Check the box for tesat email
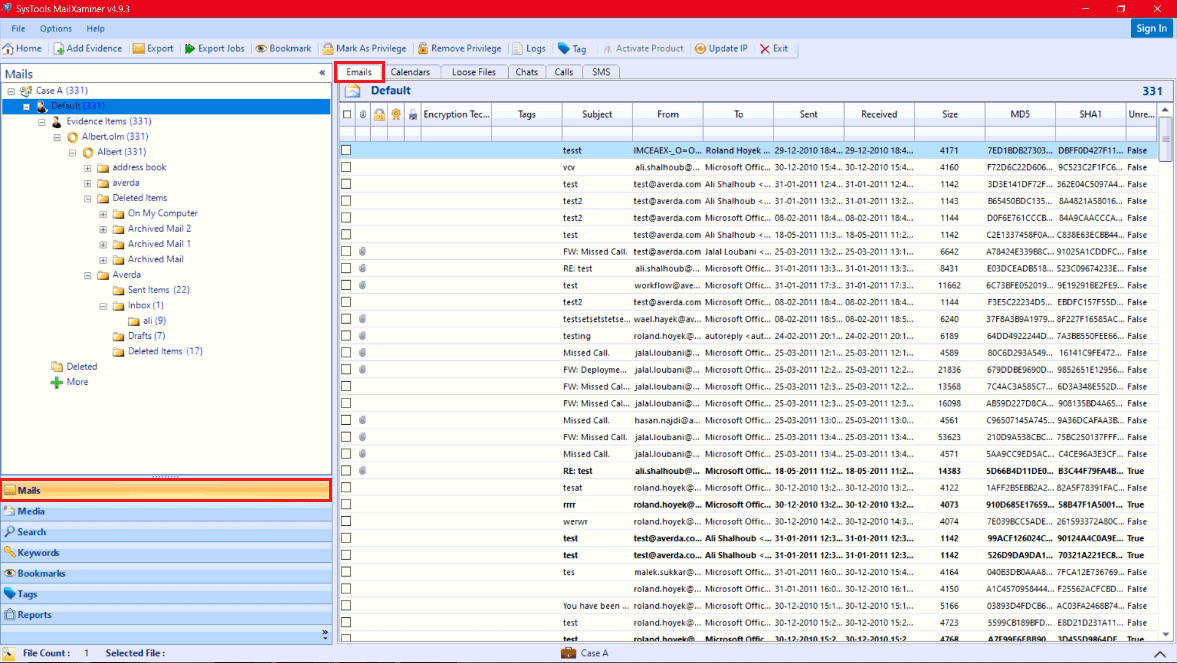The height and width of the screenshot is (663, 1177). coord(346,487)
